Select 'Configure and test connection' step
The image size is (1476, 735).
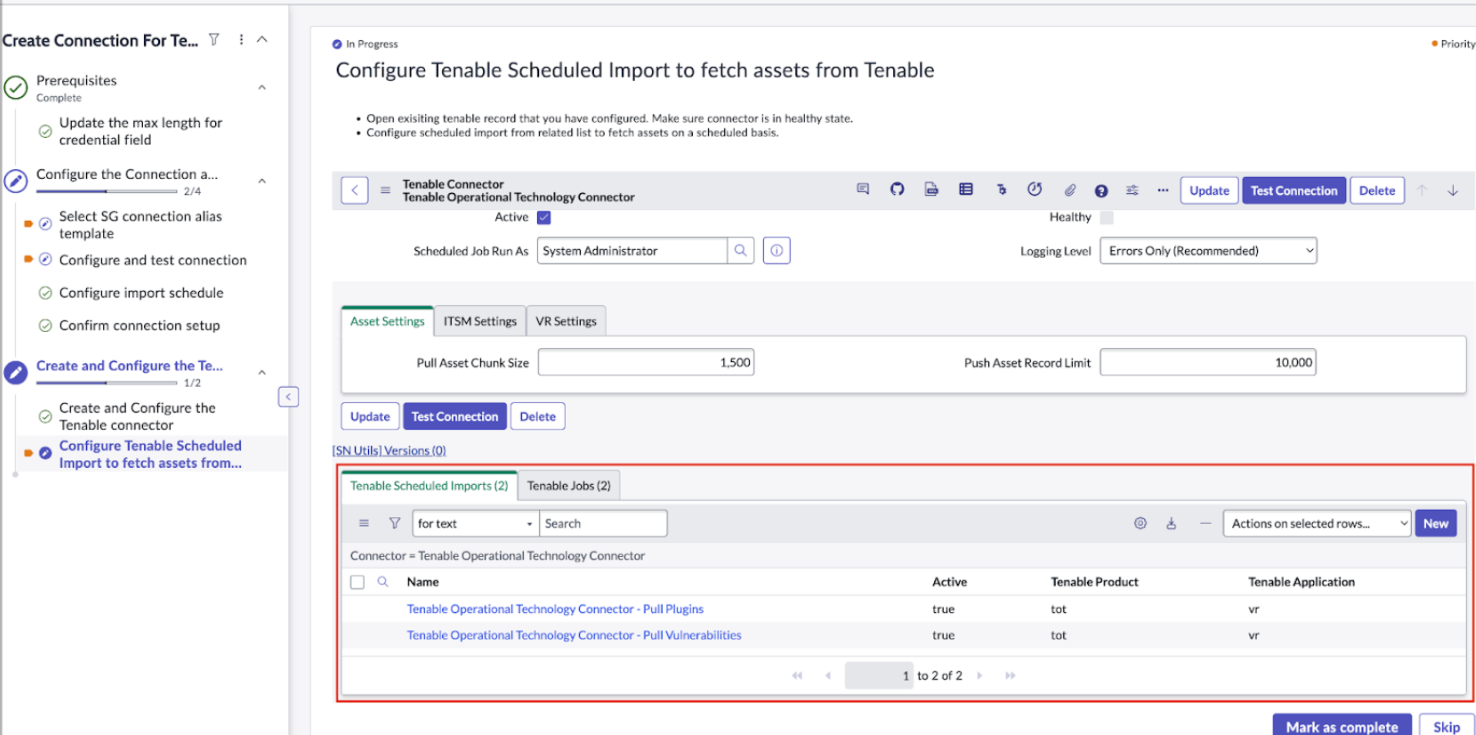[x=152, y=260]
